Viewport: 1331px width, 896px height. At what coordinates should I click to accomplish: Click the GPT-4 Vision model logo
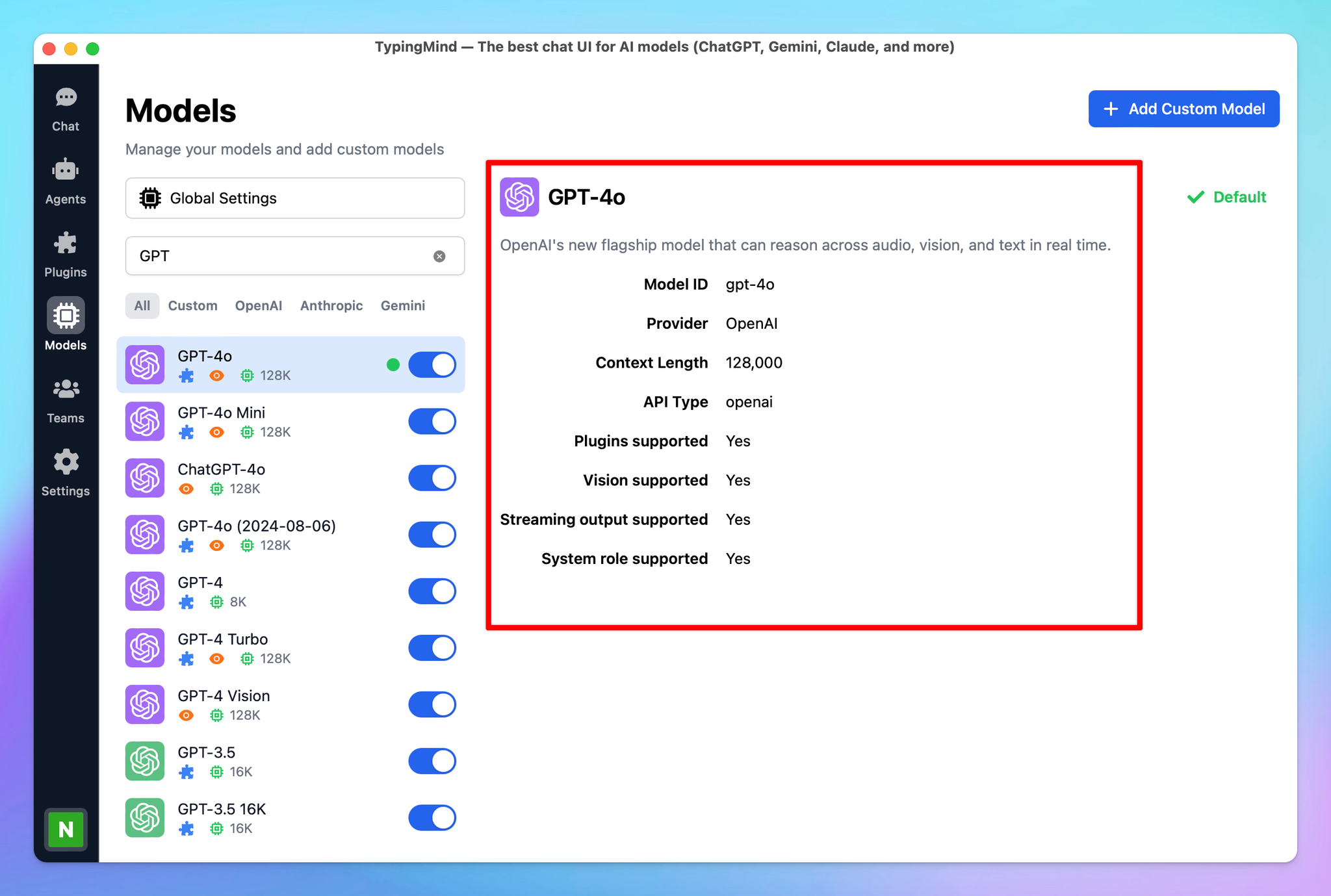[x=145, y=704]
